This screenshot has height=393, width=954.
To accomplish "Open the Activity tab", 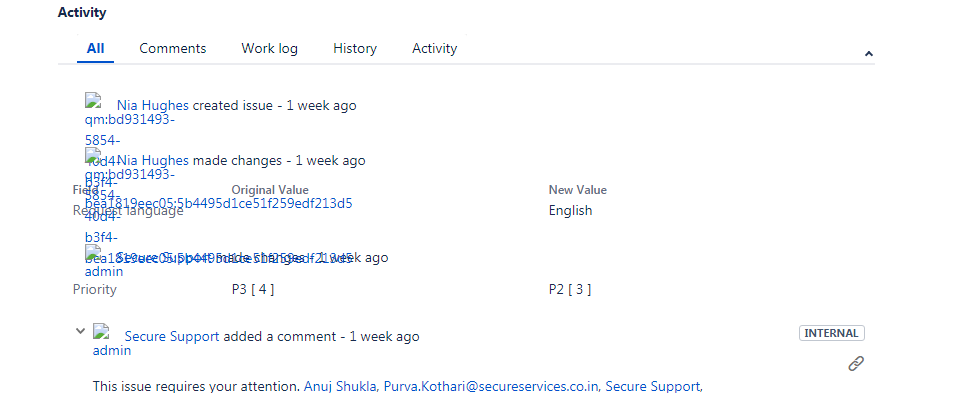I will click(x=434, y=49).
